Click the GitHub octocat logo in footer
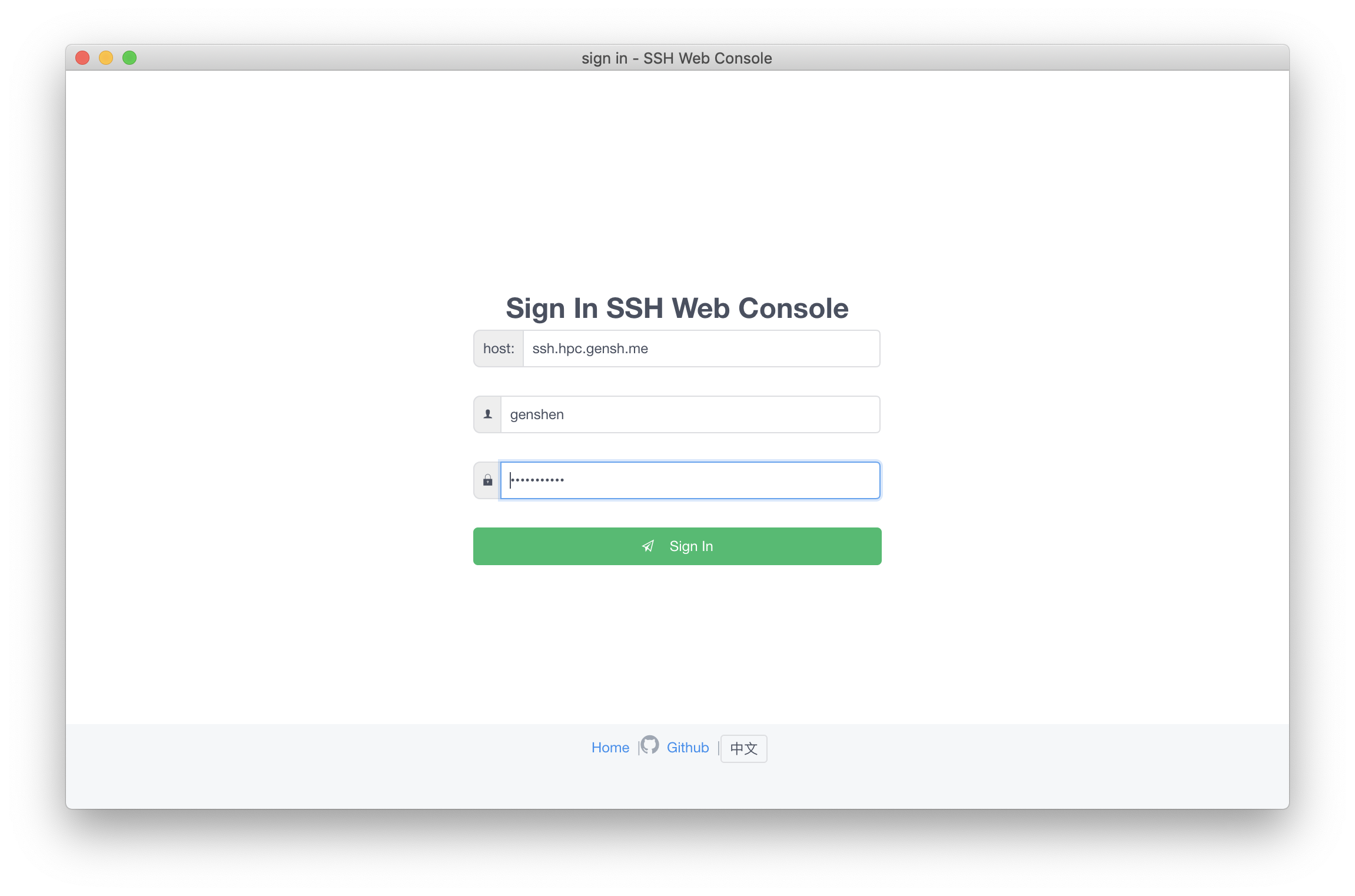 649,745
